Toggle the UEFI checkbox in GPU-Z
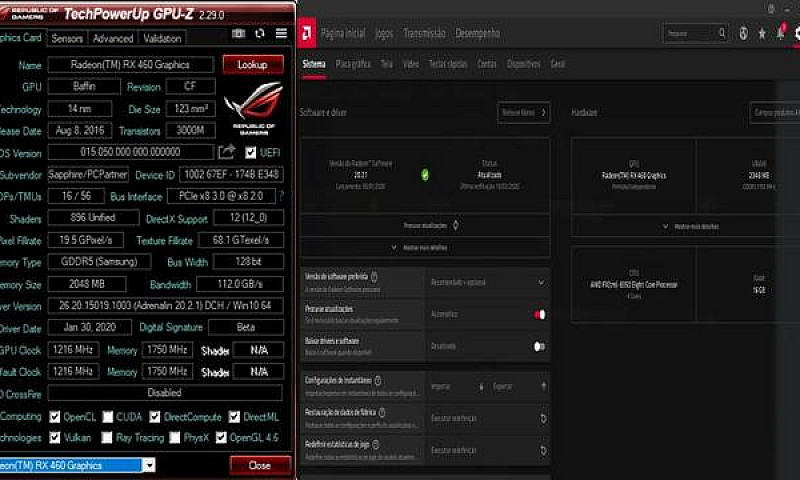800x480 pixels. click(x=251, y=153)
